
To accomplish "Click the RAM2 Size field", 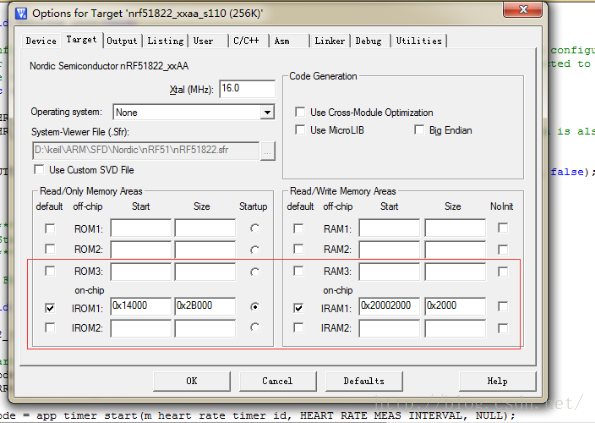I will [455, 249].
